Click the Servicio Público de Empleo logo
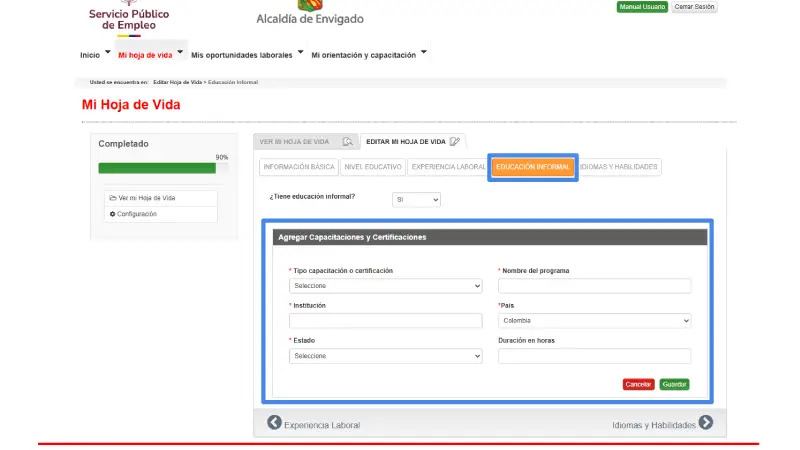 click(x=129, y=19)
